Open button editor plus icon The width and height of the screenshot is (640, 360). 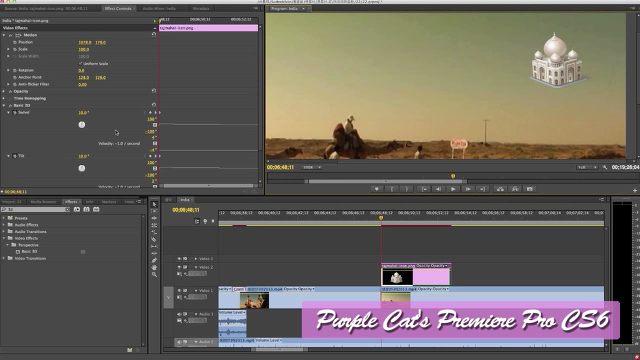coord(635,190)
